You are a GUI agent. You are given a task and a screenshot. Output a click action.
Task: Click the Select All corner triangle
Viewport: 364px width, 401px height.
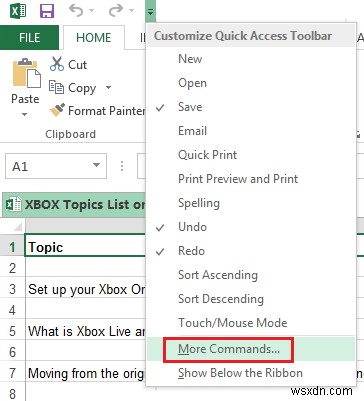pyautogui.click(x=18, y=227)
